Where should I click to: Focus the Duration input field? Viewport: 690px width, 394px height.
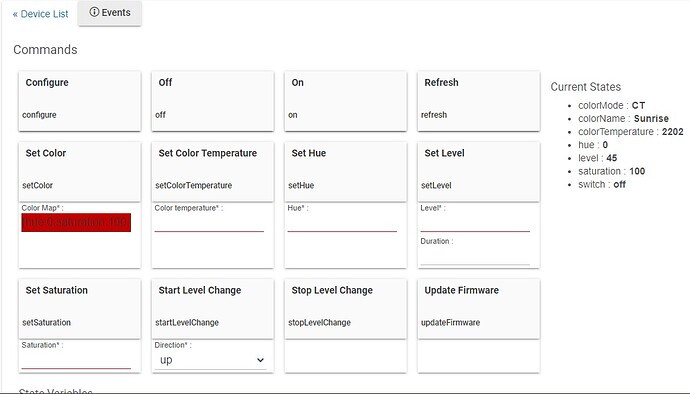tap(475, 257)
